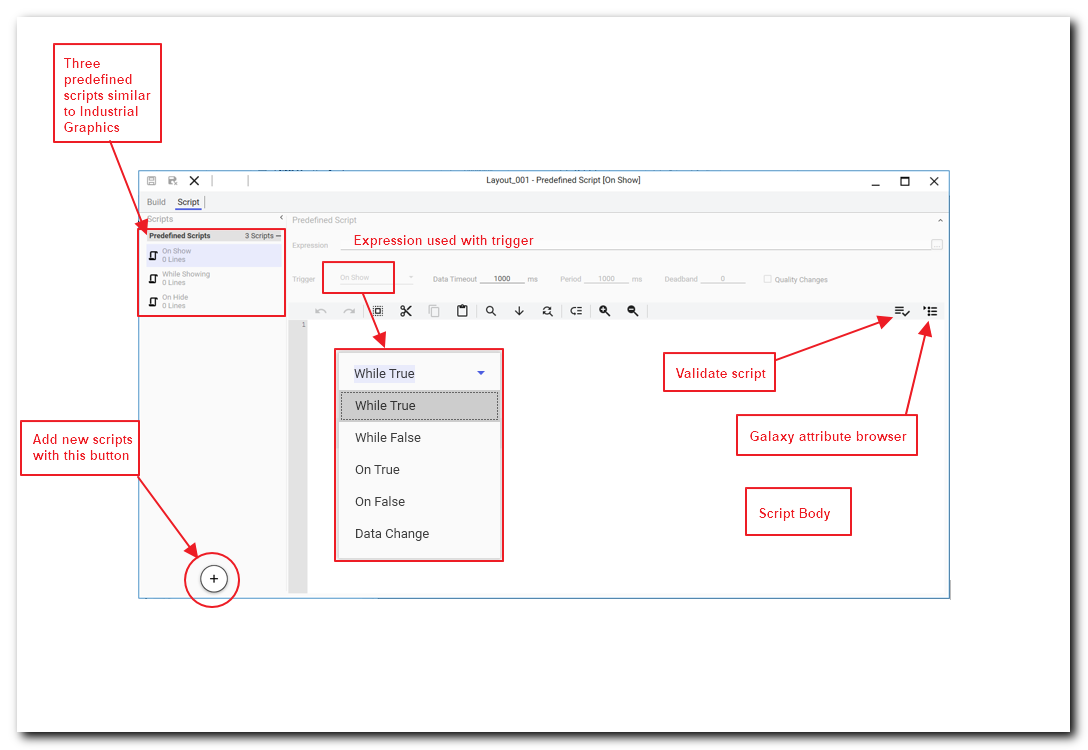Click the Cut scissors icon
Screen dimensions: 1088x750
[405, 311]
